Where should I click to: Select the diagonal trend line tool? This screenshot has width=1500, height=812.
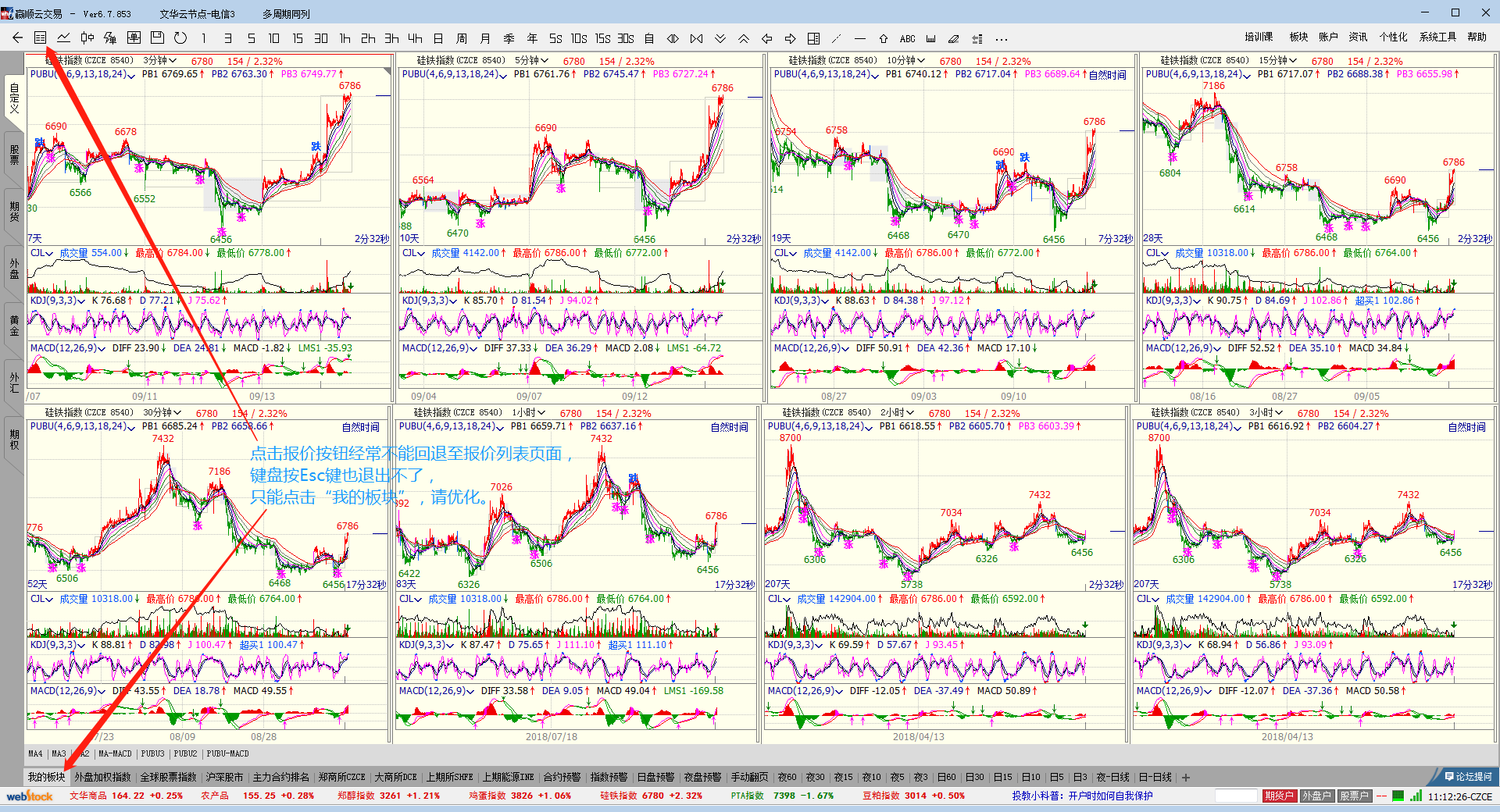(837, 38)
